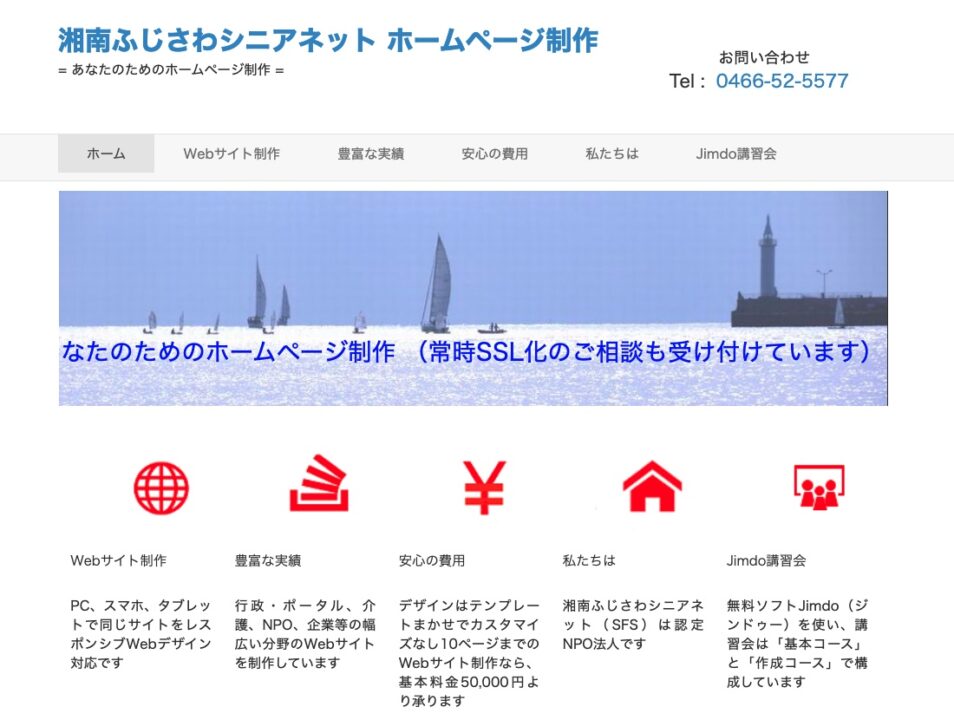Click the paragraph starting PC、スマホ、タブレッ
Viewport: 954px width, 720px height.
pyautogui.click(x=141, y=634)
